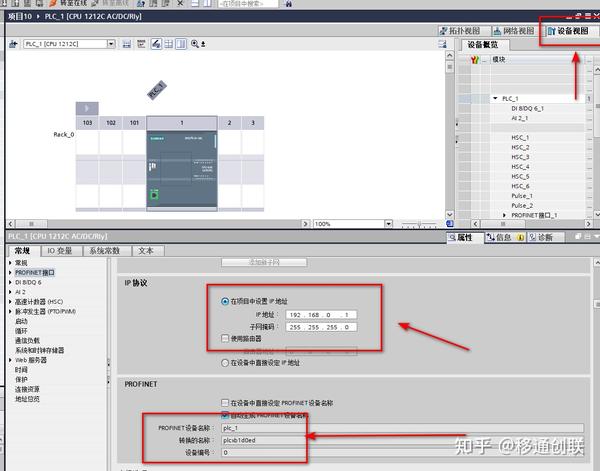Collapse PLC_1 row in device overview
This screenshot has width=600, height=471.
[495, 98]
